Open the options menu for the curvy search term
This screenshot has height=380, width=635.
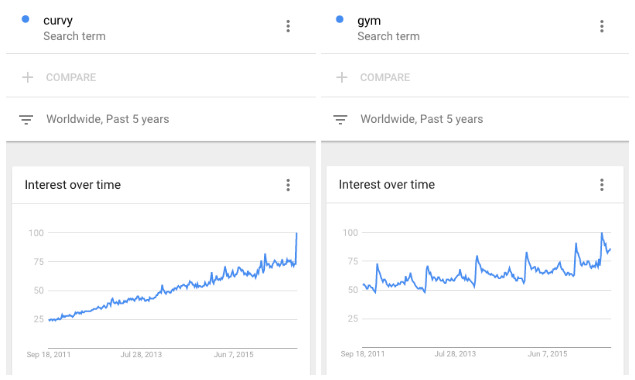[x=288, y=26]
